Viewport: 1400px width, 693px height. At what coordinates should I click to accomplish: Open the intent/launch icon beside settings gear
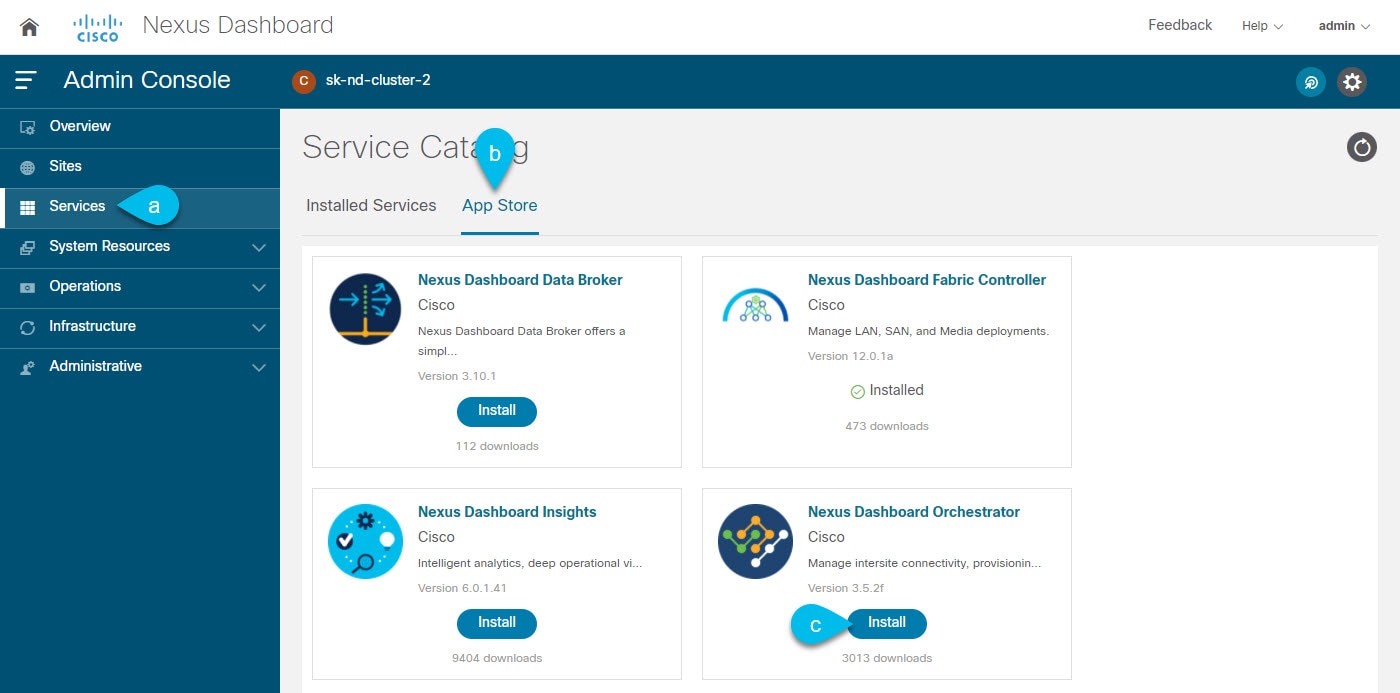[1311, 82]
